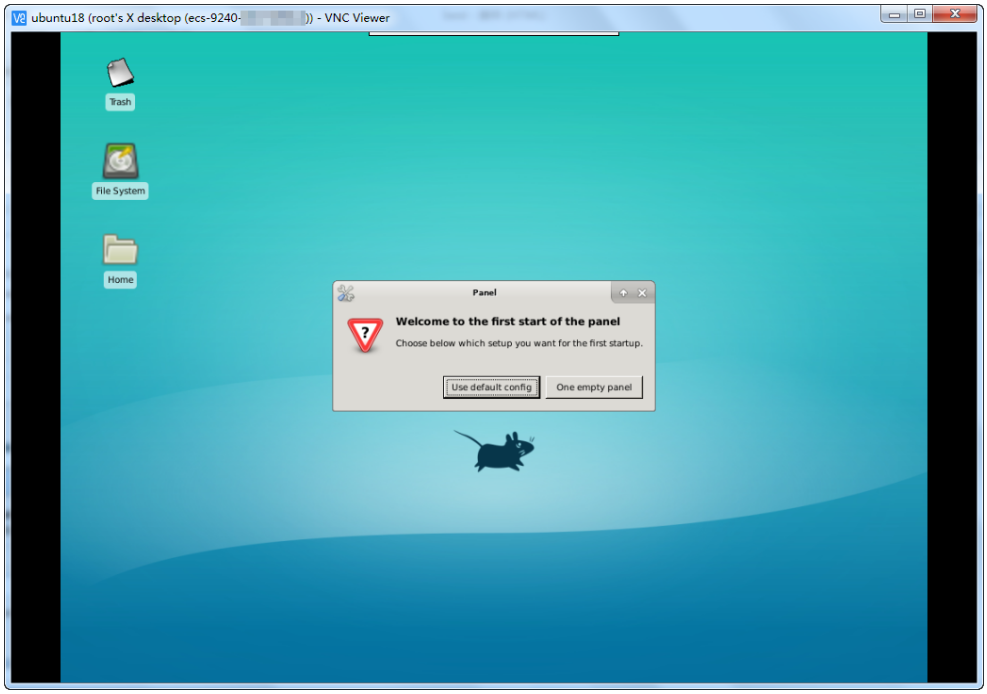Click the Xfce mouse mascot on the desktop
The image size is (987, 694).
(495, 451)
